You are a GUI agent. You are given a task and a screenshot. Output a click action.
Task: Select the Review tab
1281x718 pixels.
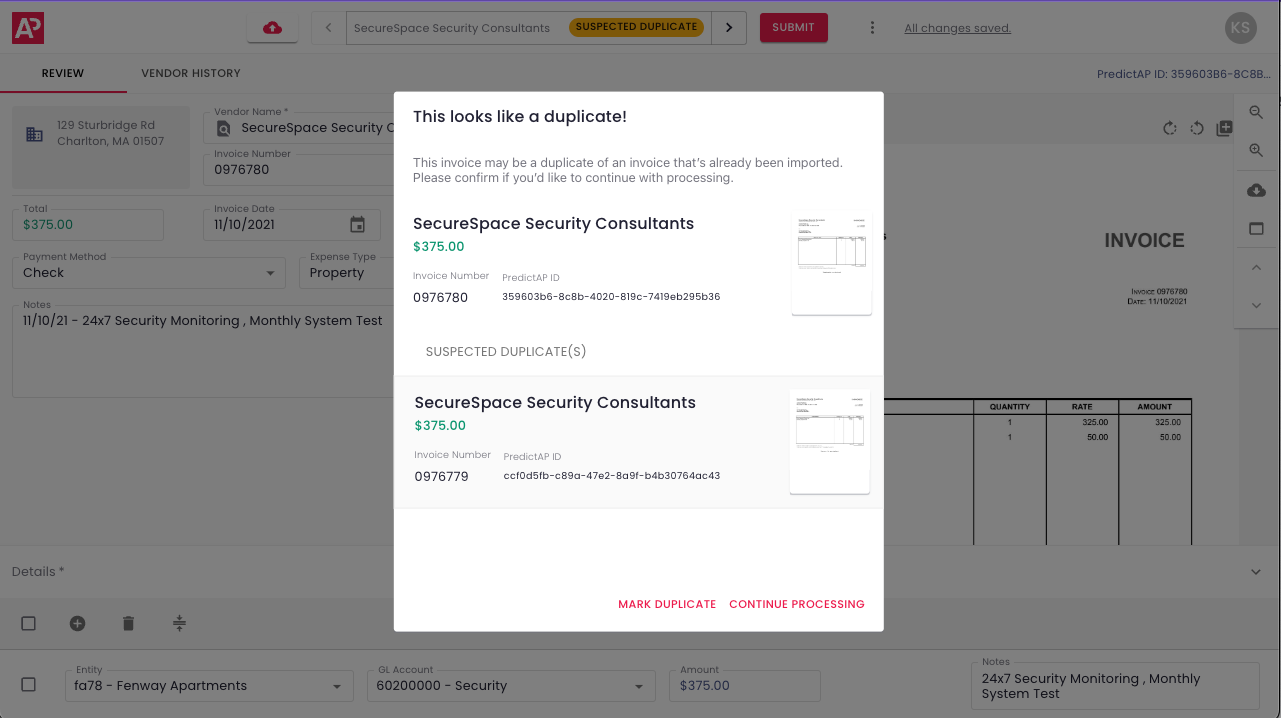(x=63, y=73)
